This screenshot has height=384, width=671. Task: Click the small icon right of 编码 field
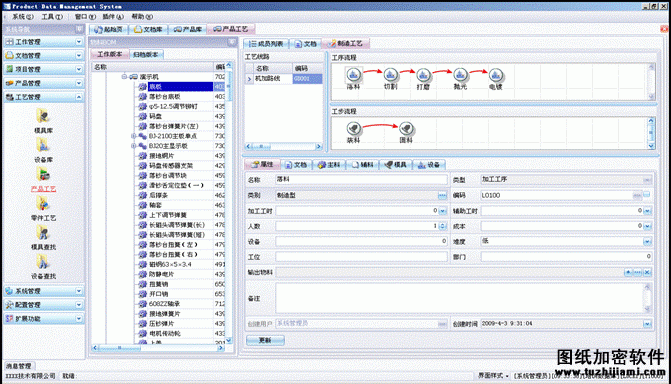click(647, 195)
